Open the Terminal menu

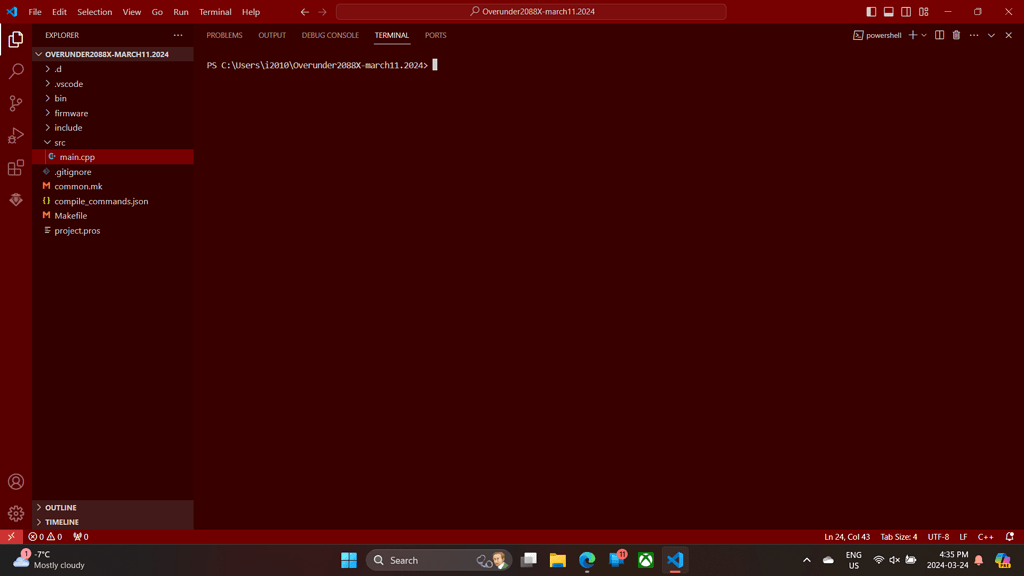[215, 11]
